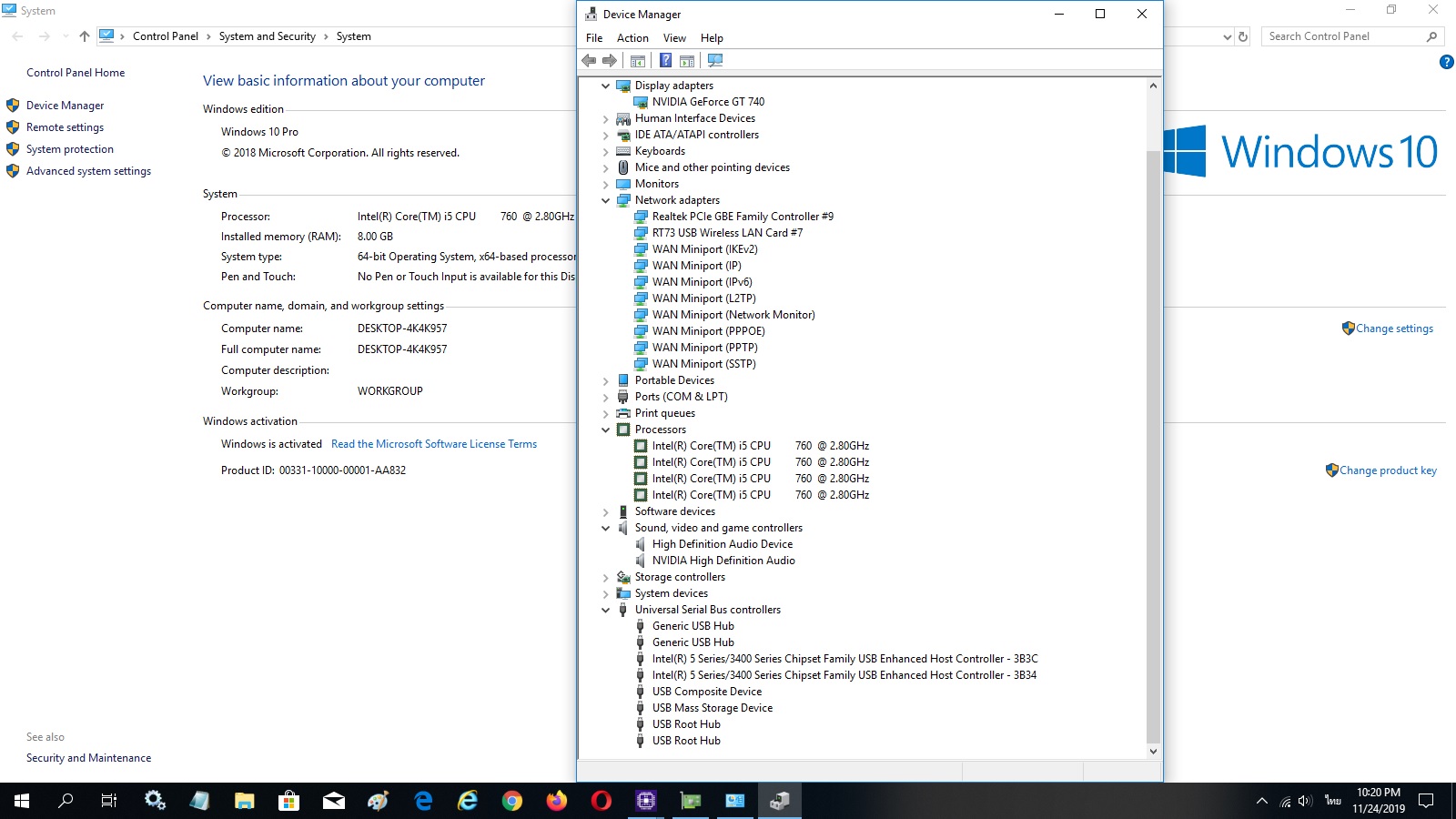Viewport: 1456px width, 819px height.
Task: Select RT73 USB Wireless LAN Card #7
Action: pyautogui.click(x=727, y=233)
